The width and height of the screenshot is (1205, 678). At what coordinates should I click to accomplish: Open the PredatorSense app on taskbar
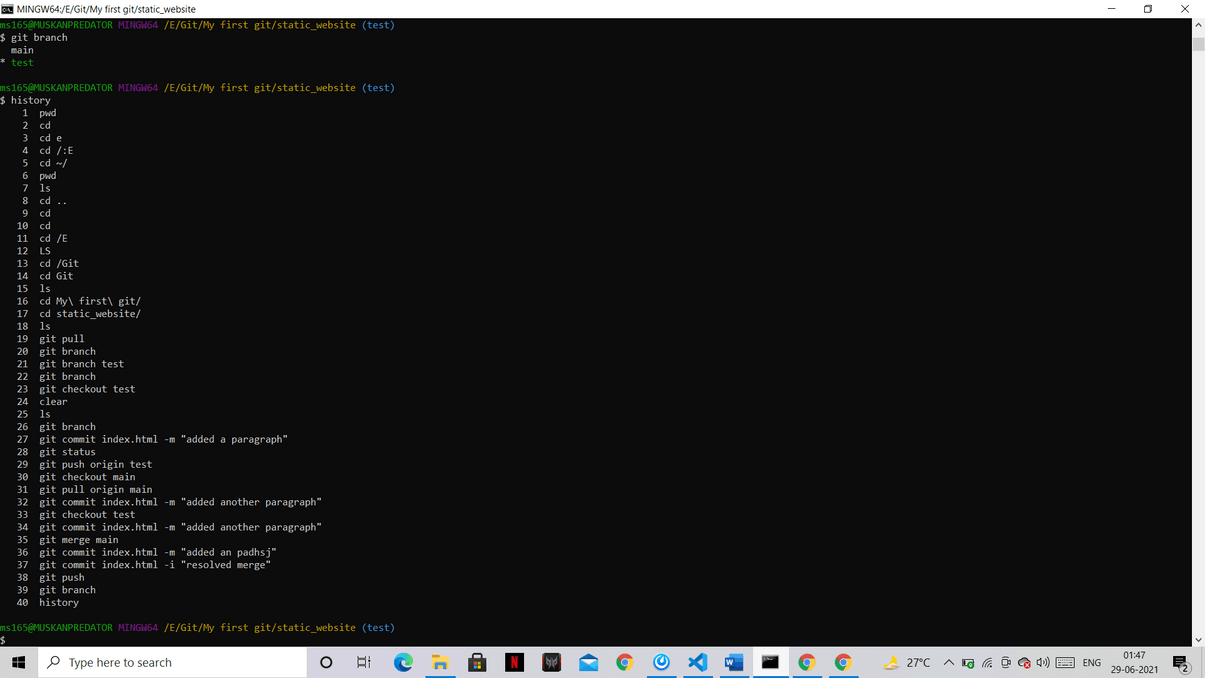click(x=551, y=662)
